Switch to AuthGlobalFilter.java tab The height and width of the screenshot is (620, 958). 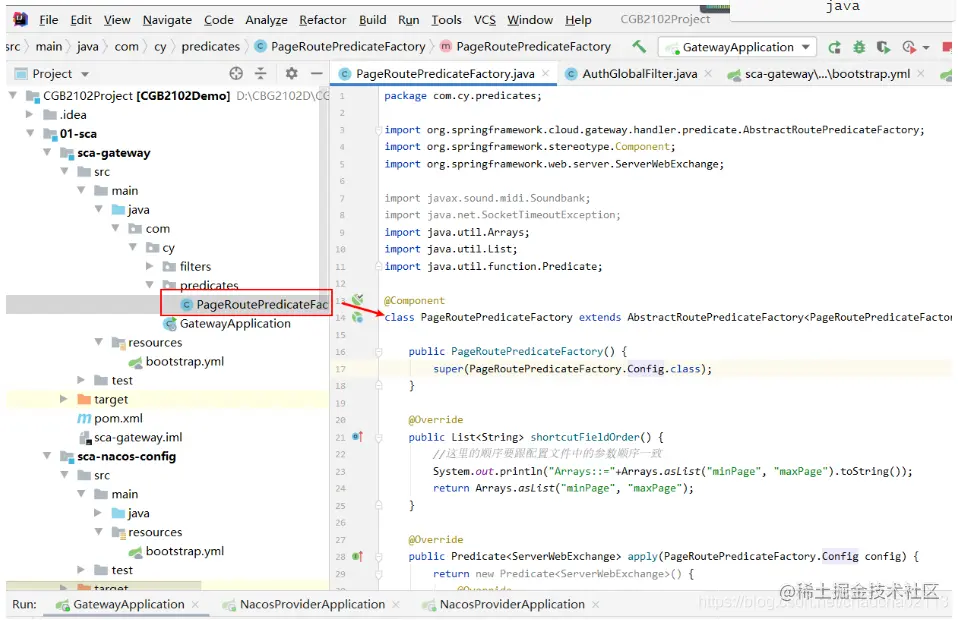click(x=639, y=73)
